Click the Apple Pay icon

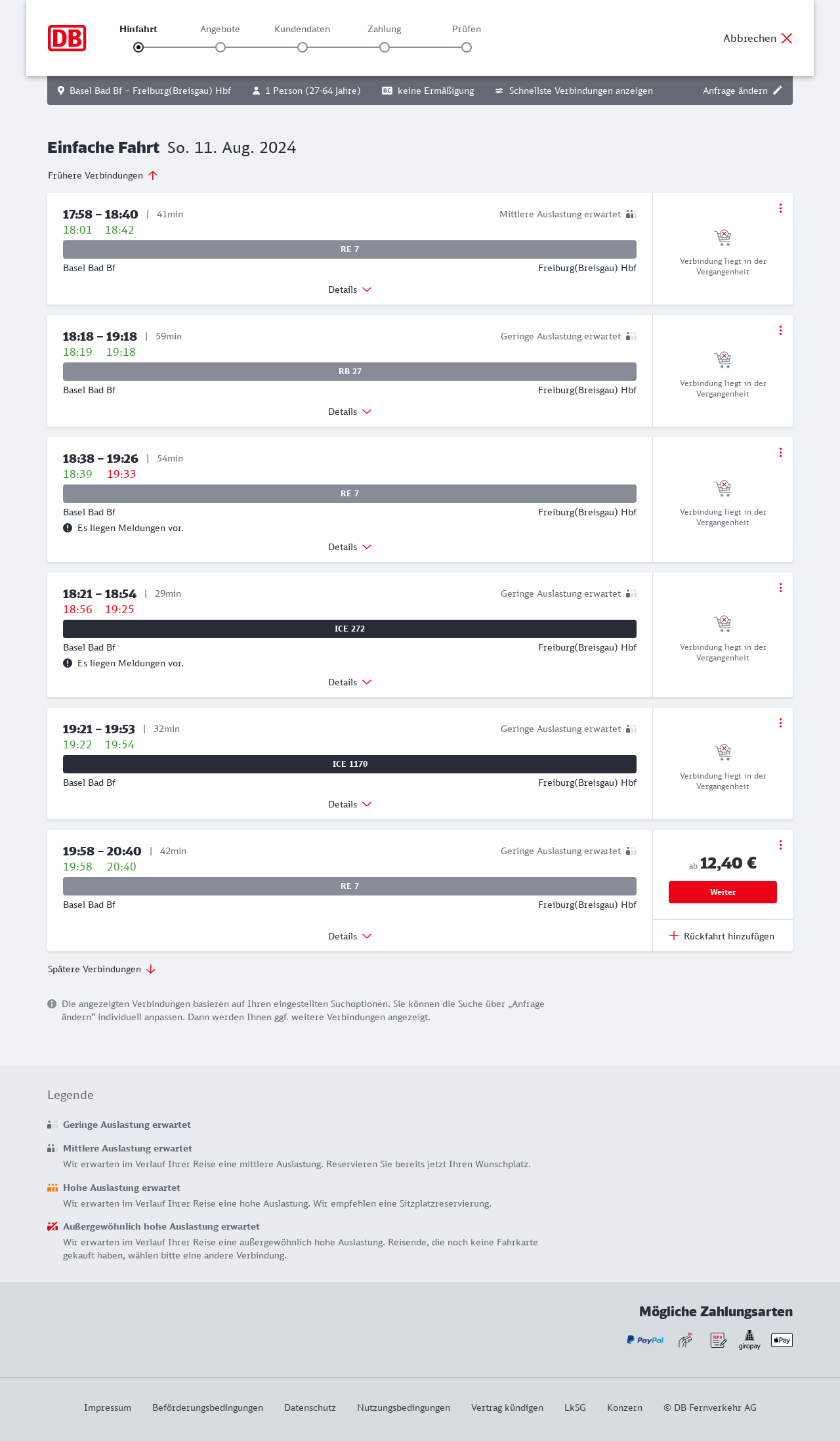tap(782, 1340)
